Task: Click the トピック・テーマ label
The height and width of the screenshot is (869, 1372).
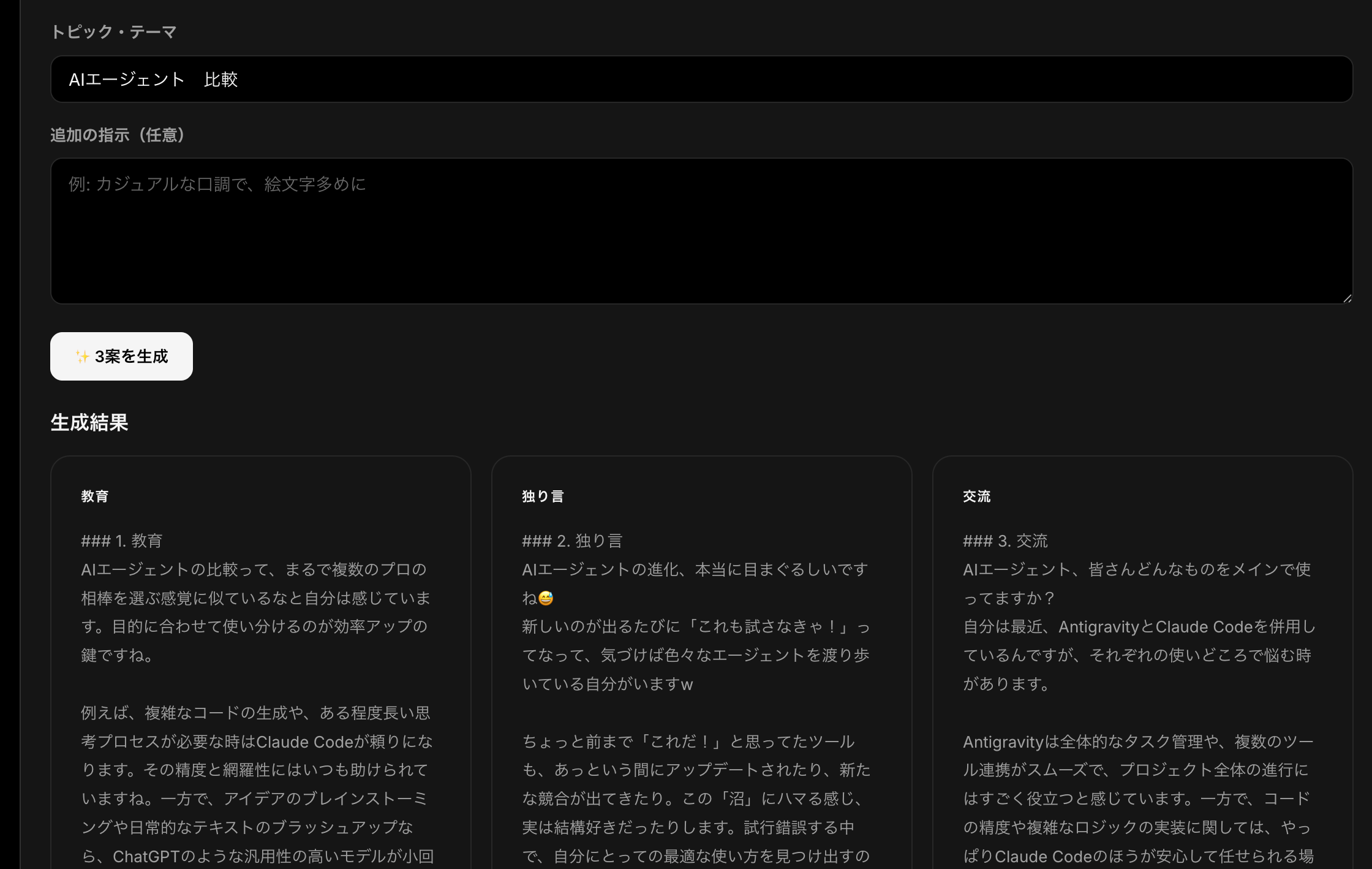Action: [x=114, y=32]
